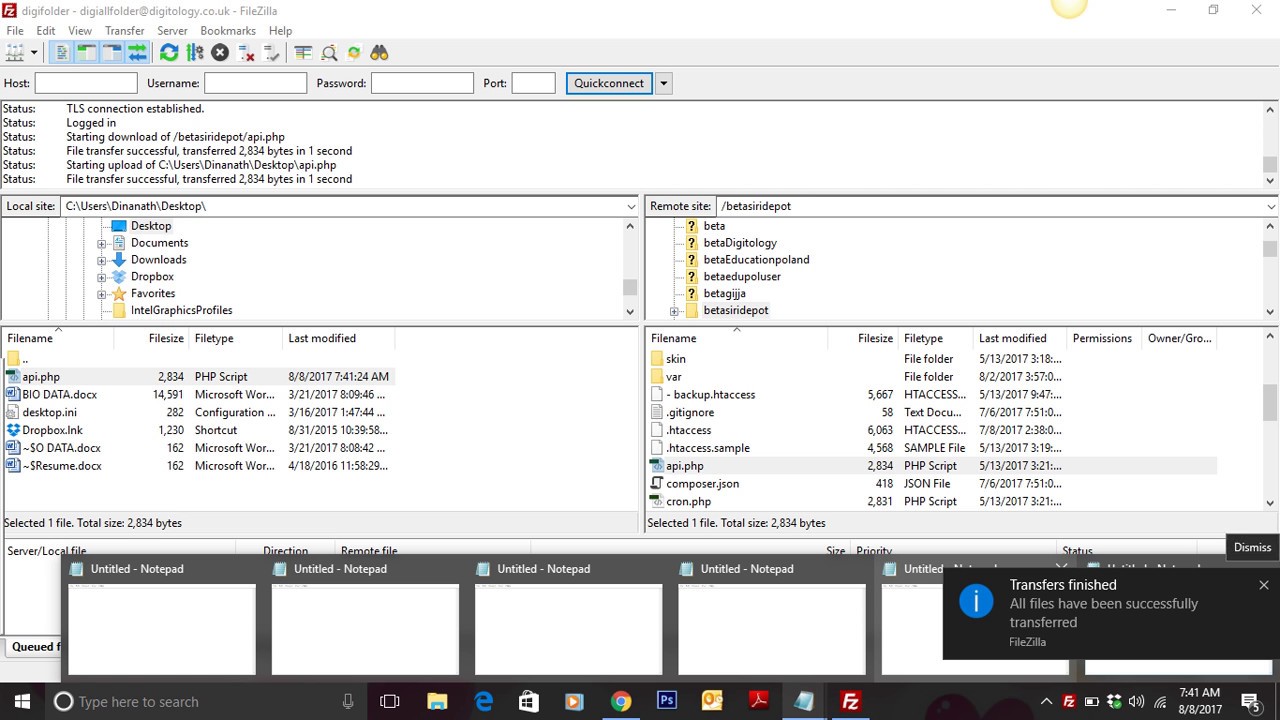The height and width of the screenshot is (720, 1280).
Task: Open the File menu
Action: click(x=15, y=31)
